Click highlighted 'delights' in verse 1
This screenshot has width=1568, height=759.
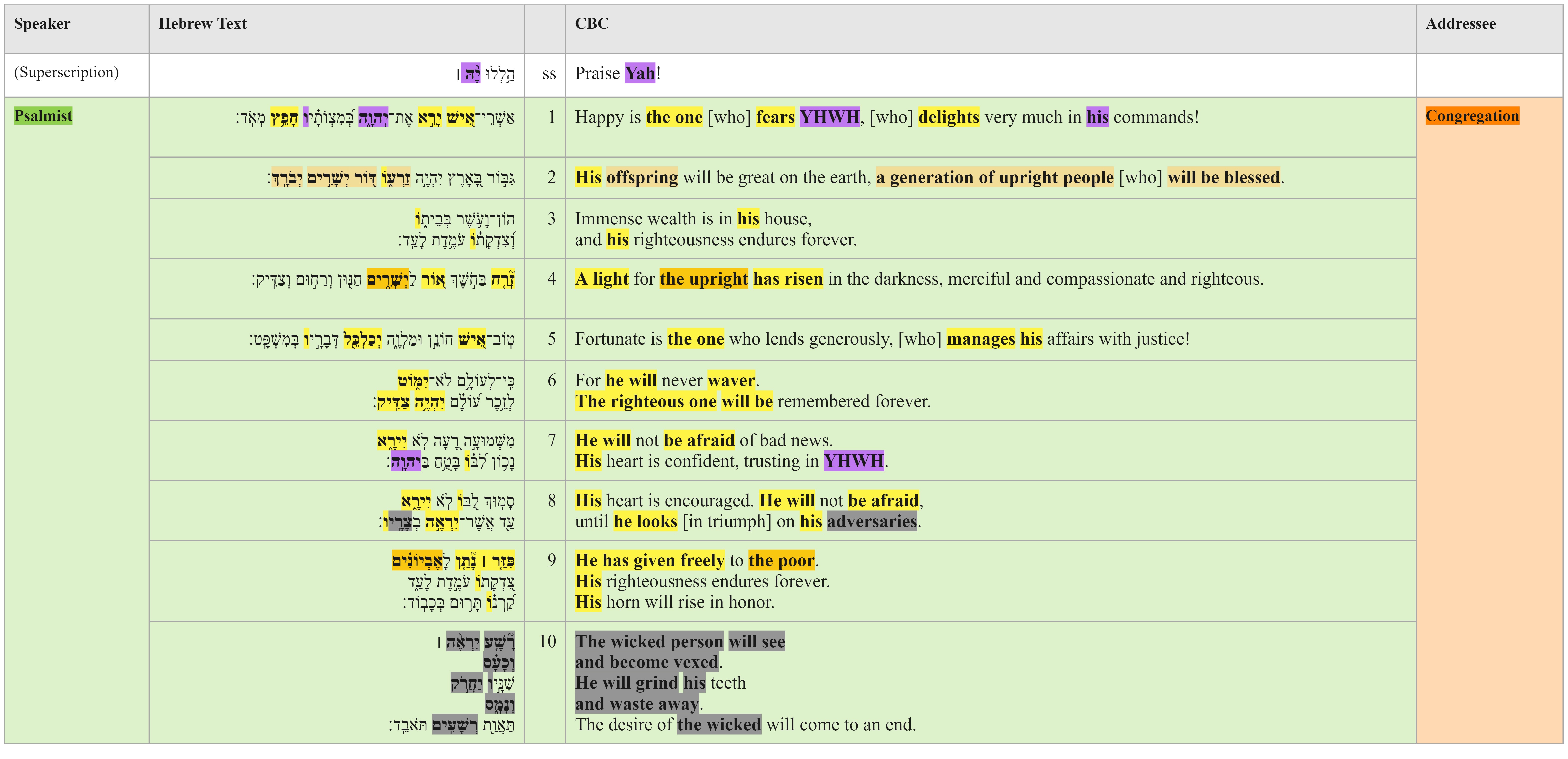click(x=948, y=117)
